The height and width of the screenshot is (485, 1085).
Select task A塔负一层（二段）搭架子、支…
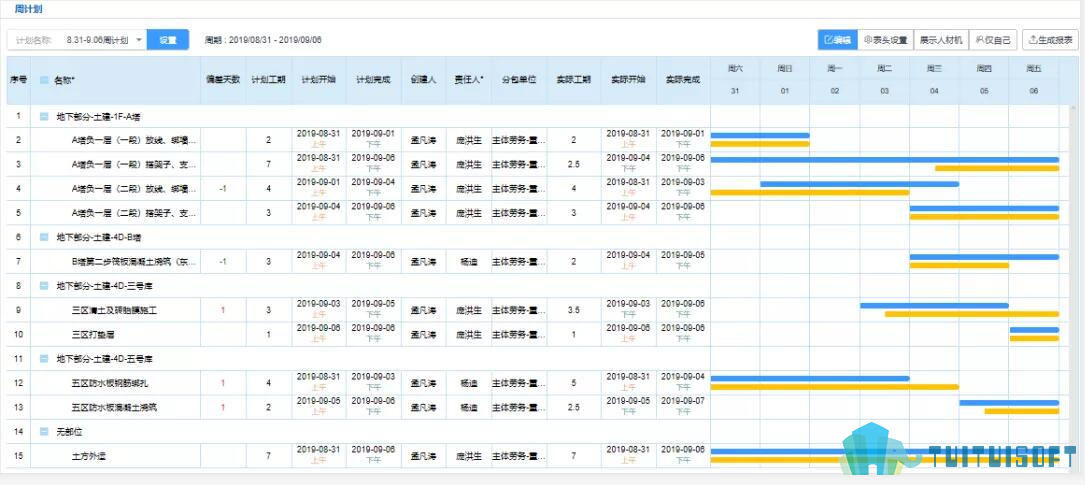pyautogui.click(x=134, y=212)
